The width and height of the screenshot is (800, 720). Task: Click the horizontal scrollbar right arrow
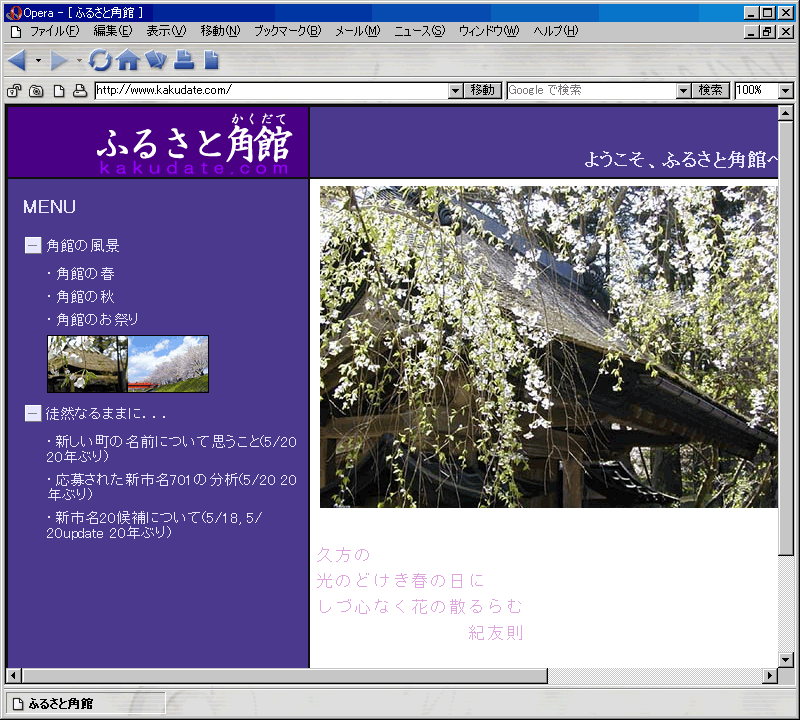(770, 676)
